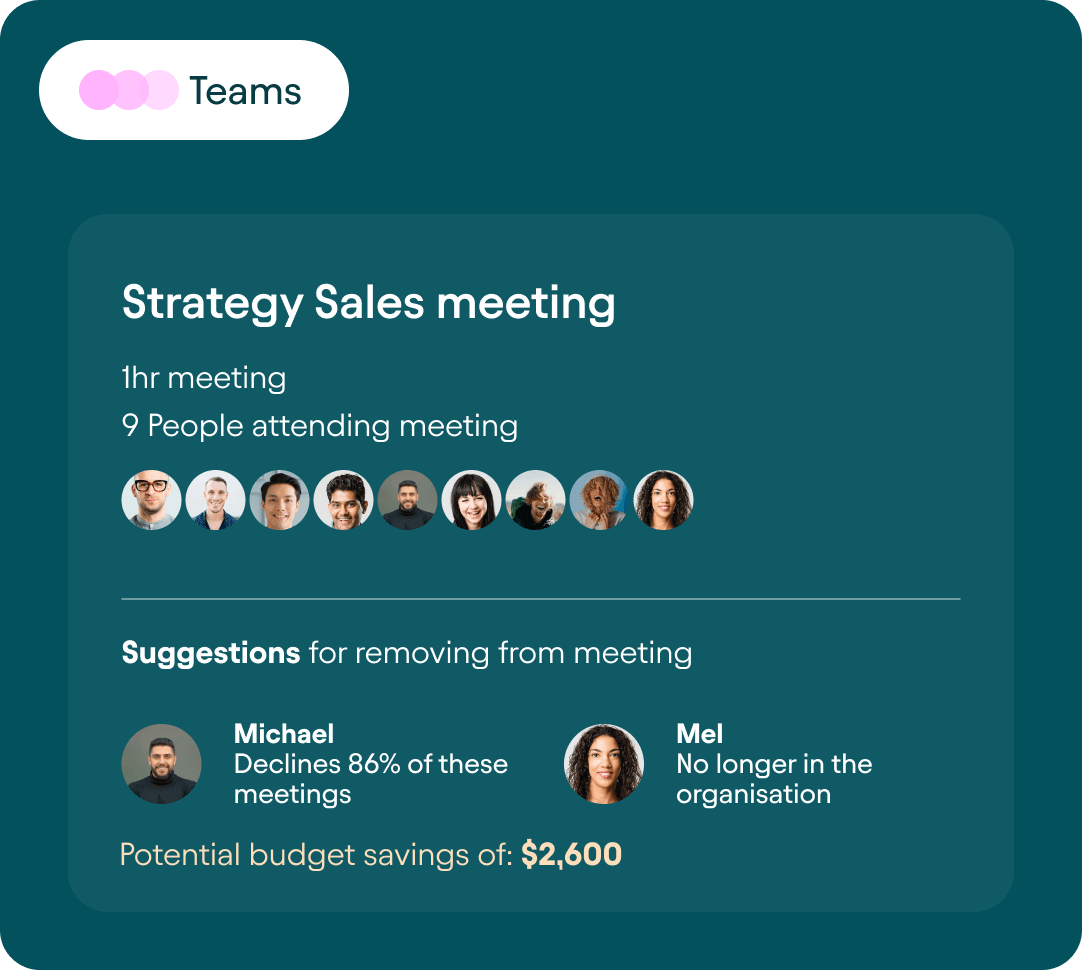
Task: Click the '9 People attending meeting' text
Action: click(x=319, y=426)
